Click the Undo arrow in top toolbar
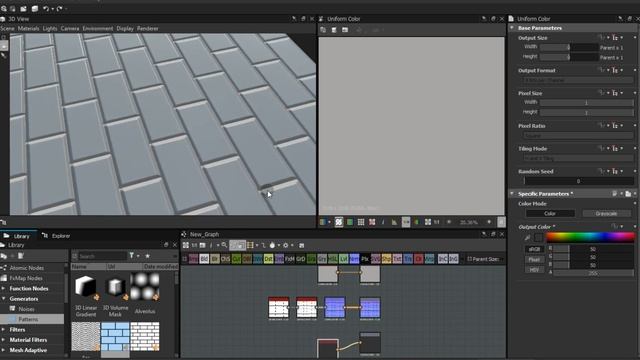This screenshot has width=640, height=360. pyautogui.click(x=46, y=9)
